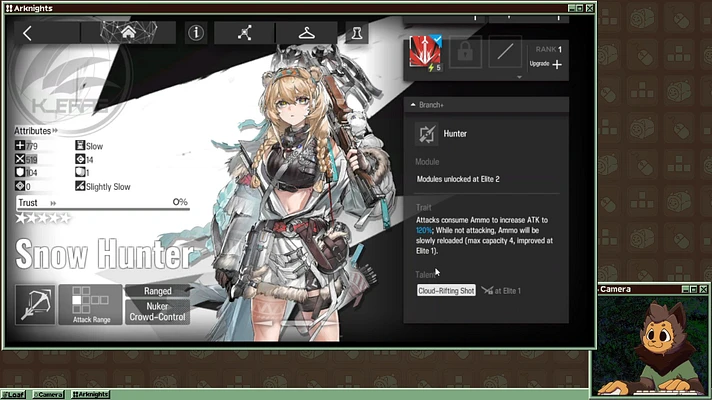This screenshot has height=400, width=712.
Task: Open the Attack Range grid
Action: pyautogui.click(x=91, y=305)
